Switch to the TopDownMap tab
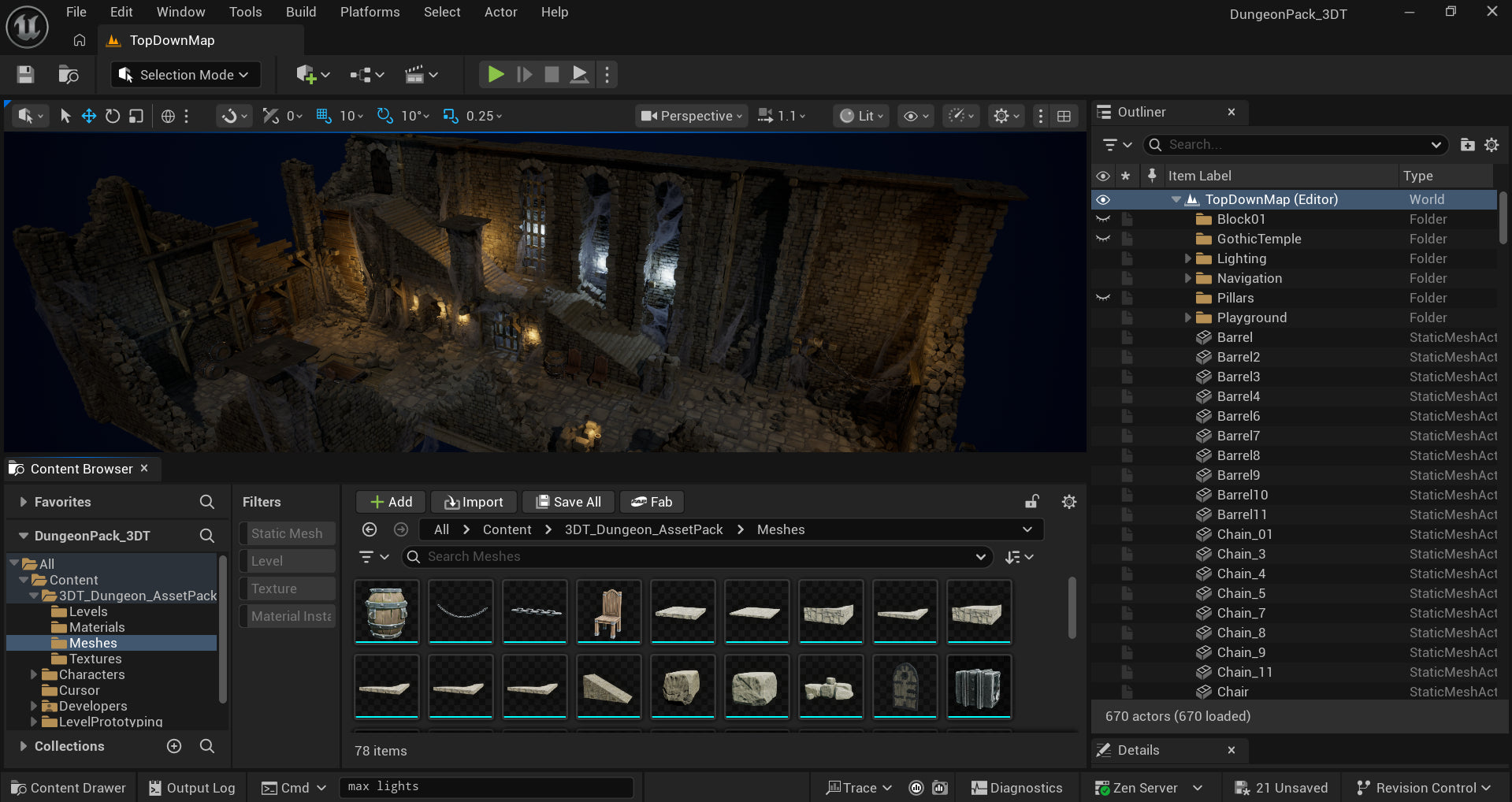 tap(172, 40)
